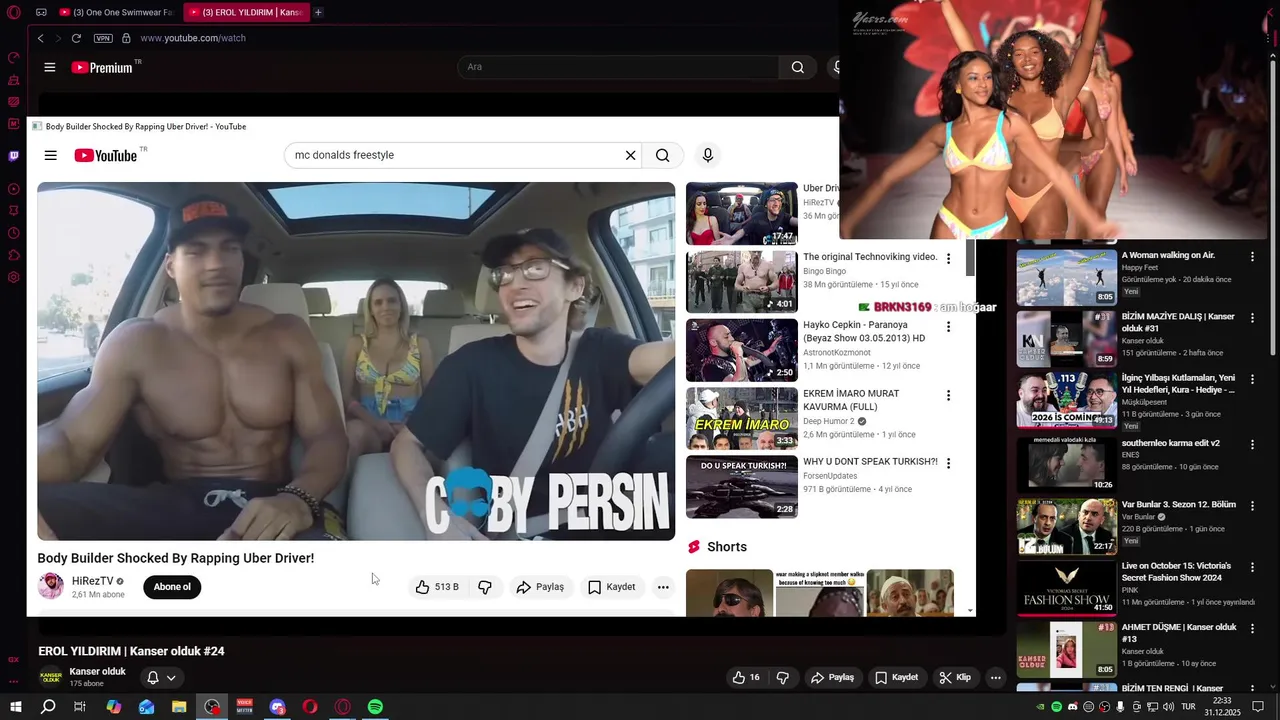Click scrollbar of front YouTube window
This screenshot has width=1280, height=720.
970,258
